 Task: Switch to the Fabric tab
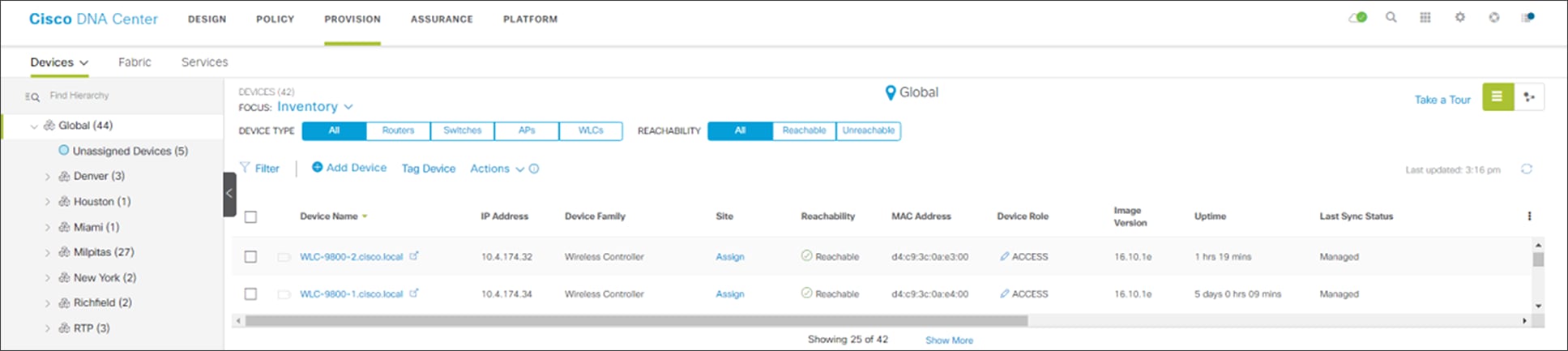tap(135, 62)
